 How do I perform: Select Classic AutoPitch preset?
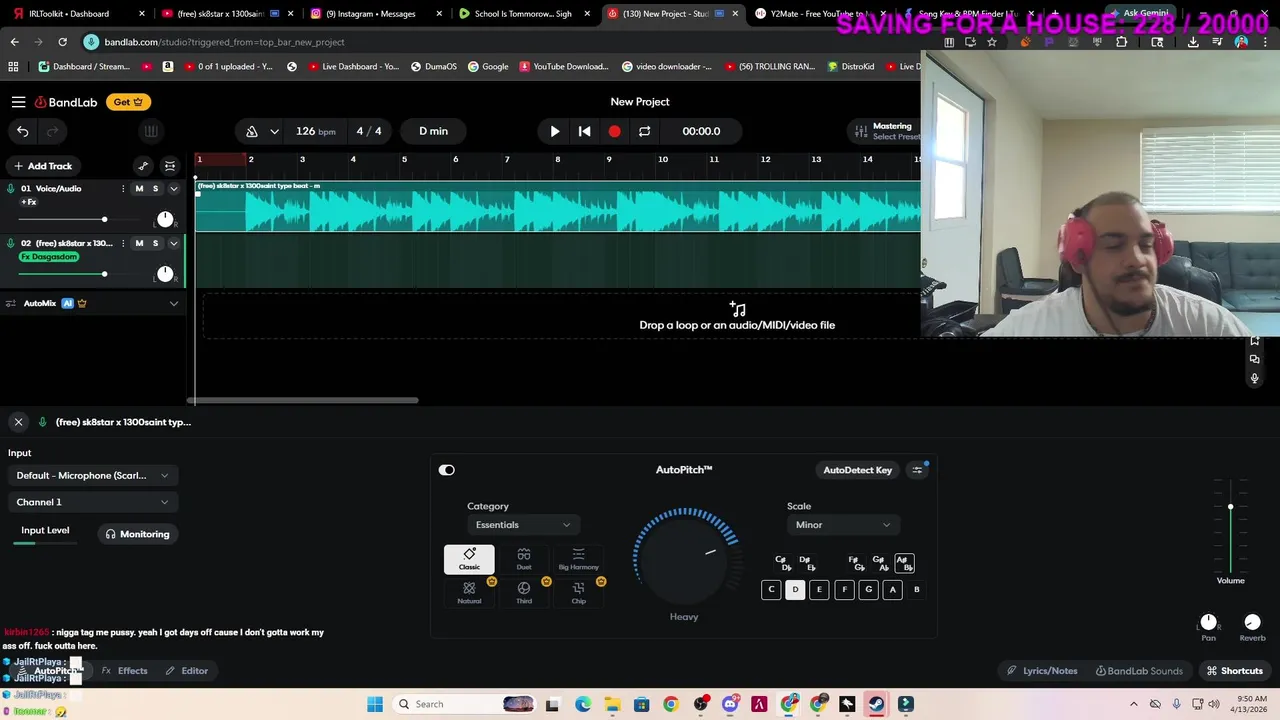click(x=469, y=559)
